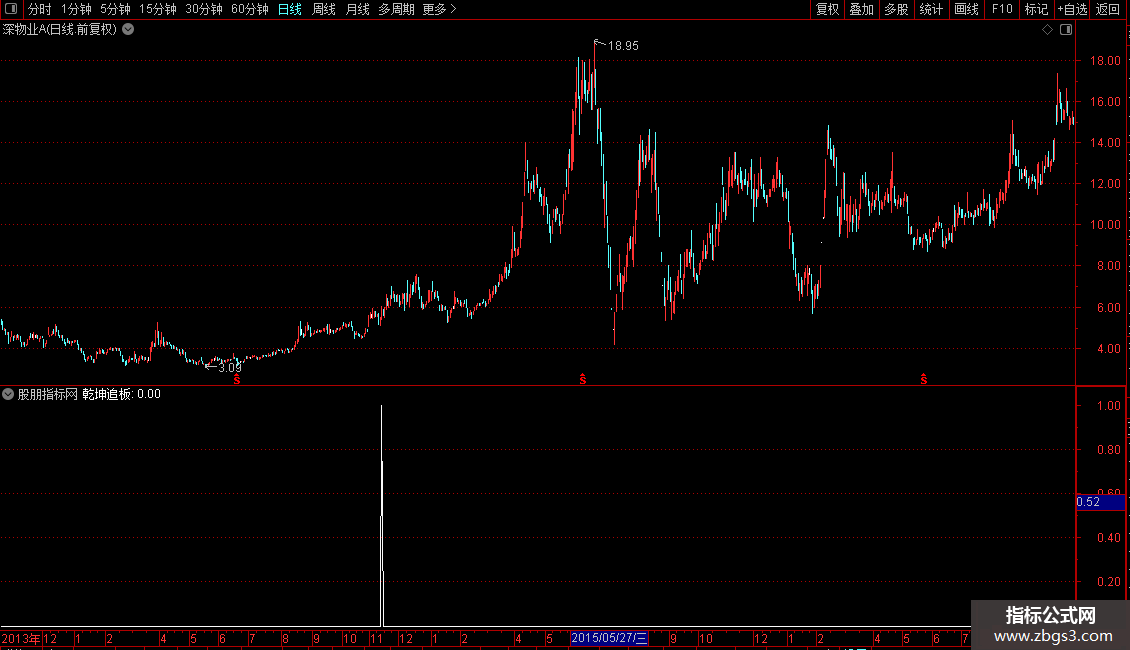1130x650 pixels.
Task: Select the 日线 daily period
Action: click(290, 9)
